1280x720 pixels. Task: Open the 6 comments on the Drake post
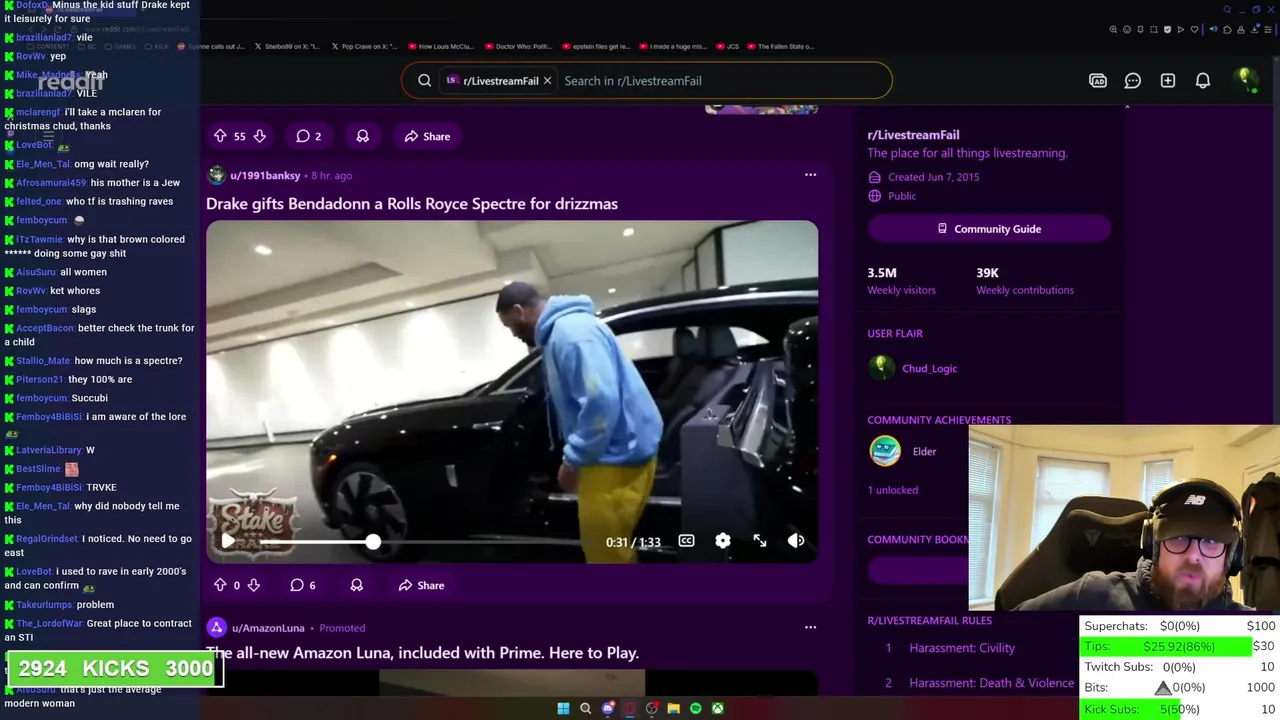pos(302,585)
